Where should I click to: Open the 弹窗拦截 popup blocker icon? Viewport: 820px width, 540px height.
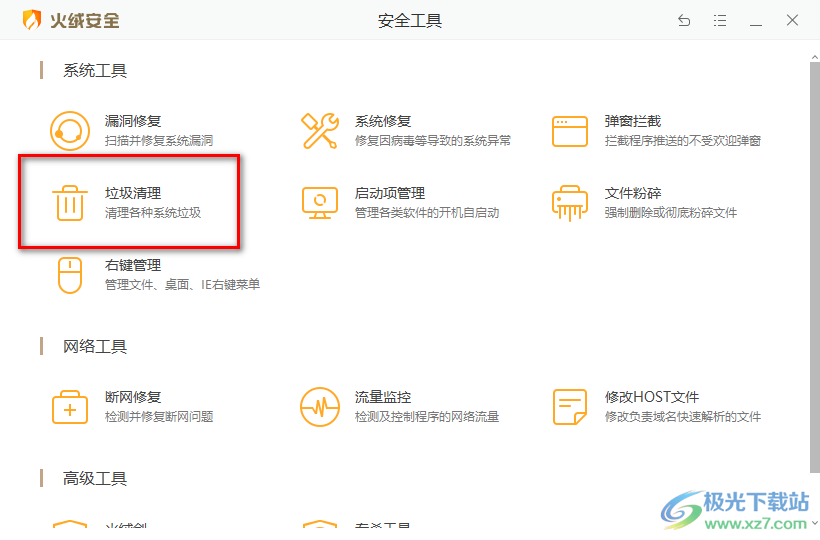click(570, 131)
